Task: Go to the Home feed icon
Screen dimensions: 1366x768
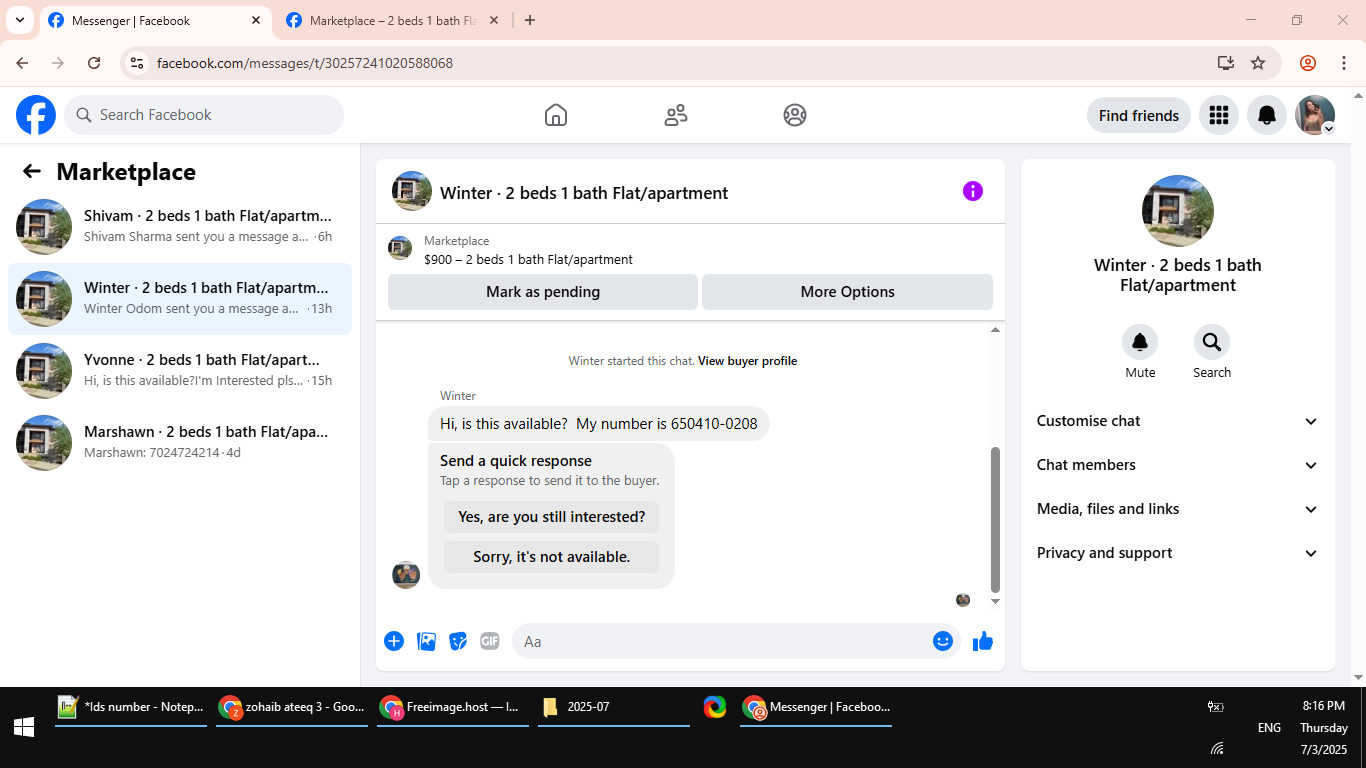Action: coord(556,115)
